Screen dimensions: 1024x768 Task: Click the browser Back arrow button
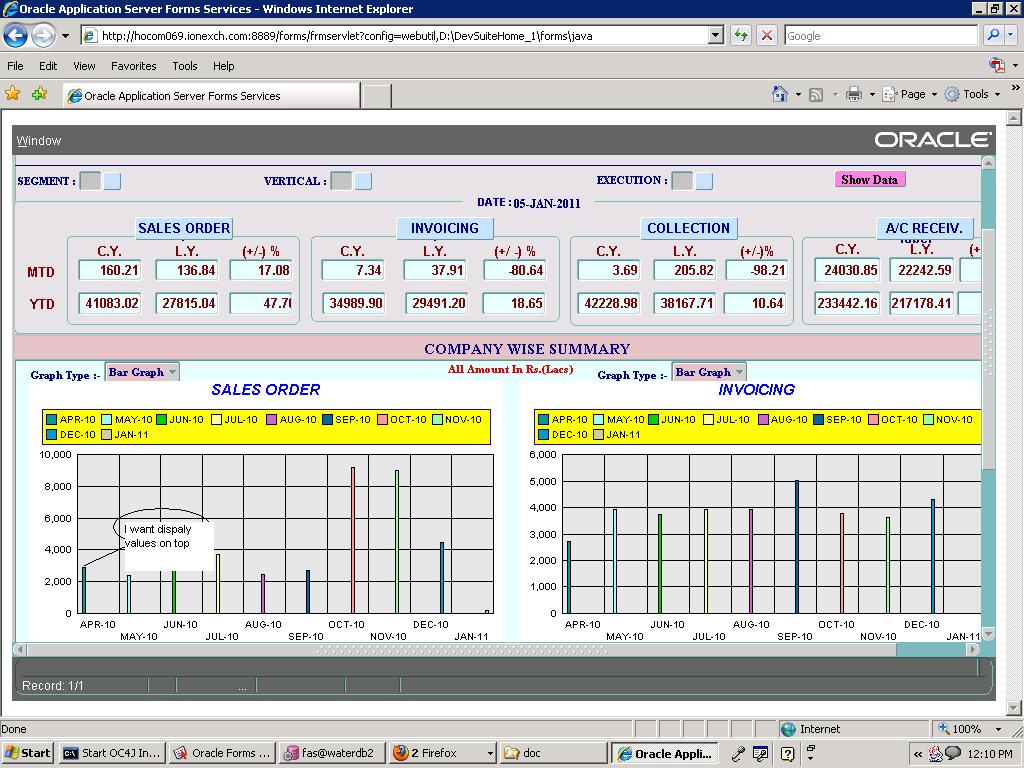(x=16, y=35)
